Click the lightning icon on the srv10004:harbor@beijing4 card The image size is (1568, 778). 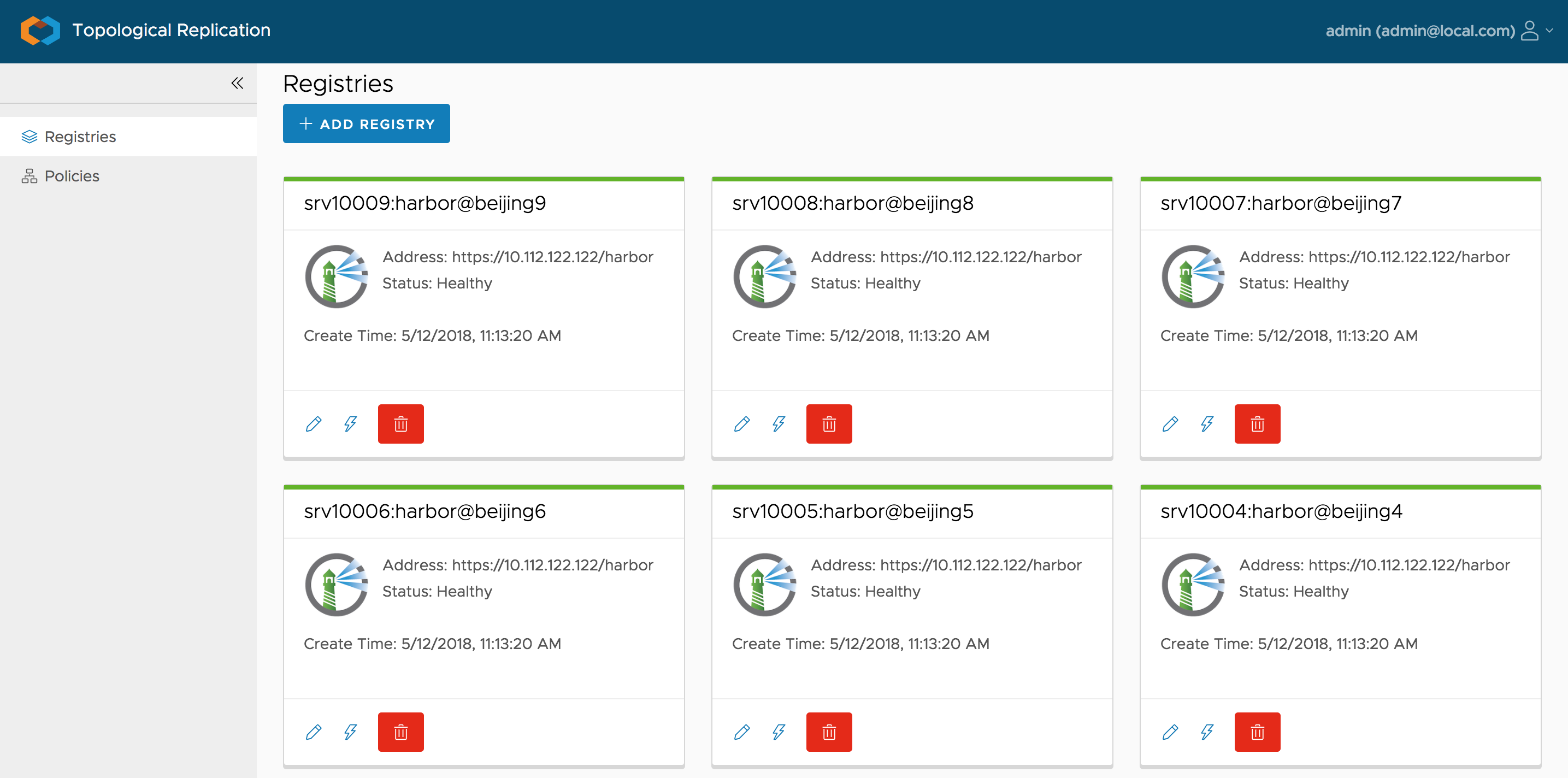tap(1207, 732)
